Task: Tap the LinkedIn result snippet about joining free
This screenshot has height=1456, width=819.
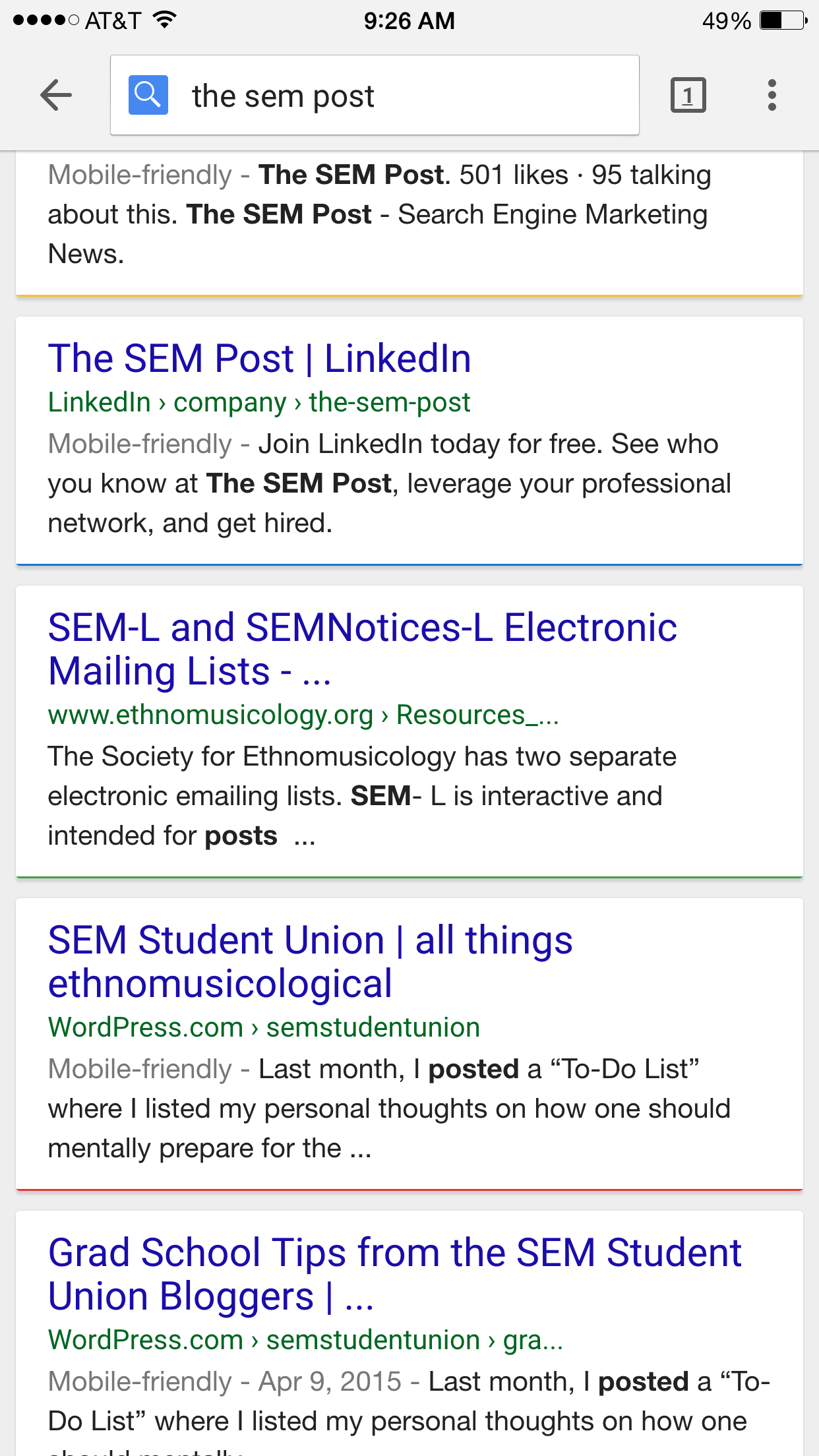Action: (389, 483)
